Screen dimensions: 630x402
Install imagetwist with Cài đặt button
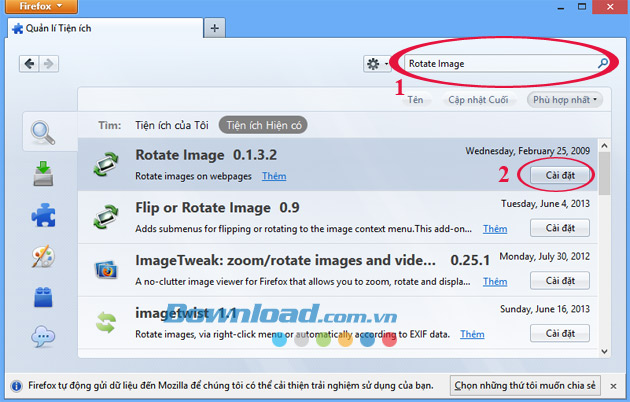coord(560,333)
